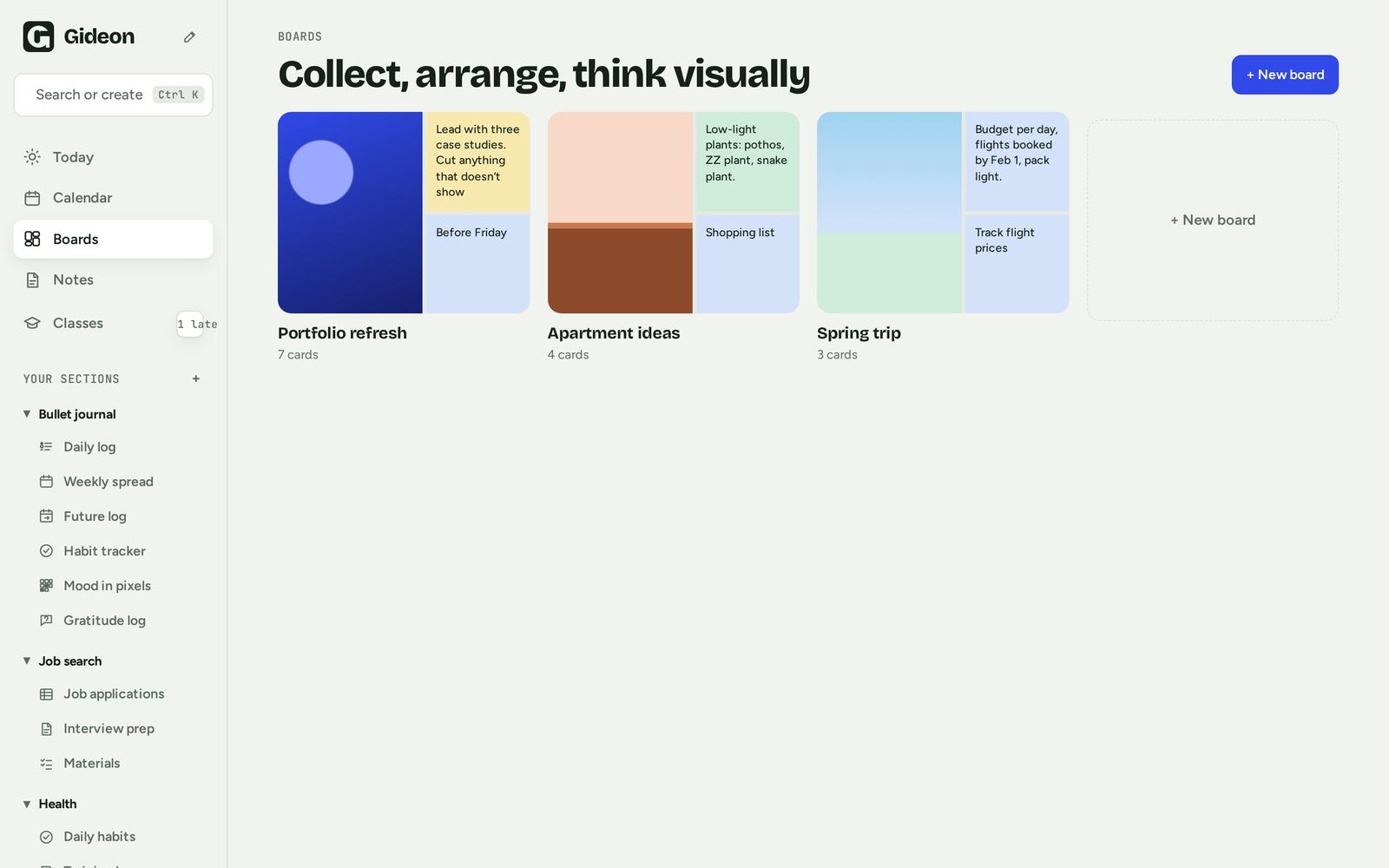
Task: Open the Portfolio refresh board title
Action: (x=342, y=333)
